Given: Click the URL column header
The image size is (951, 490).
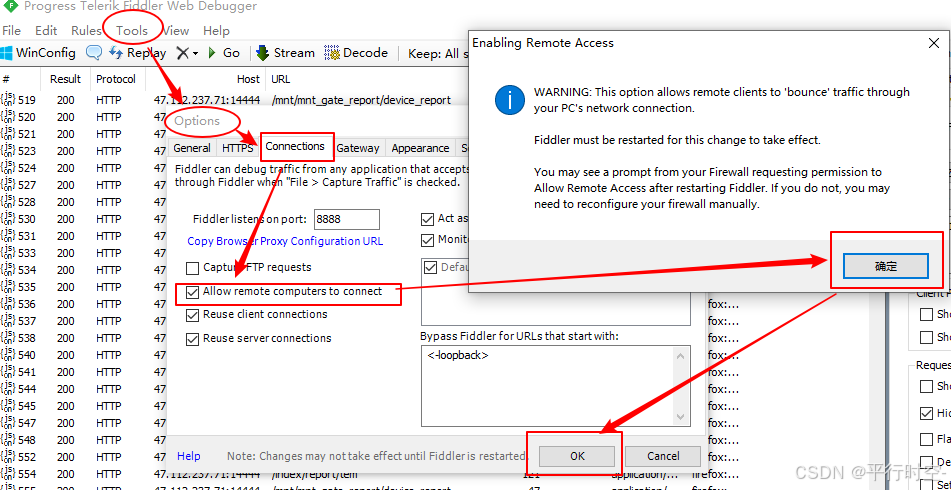Looking at the screenshot, I should [281, 79].
